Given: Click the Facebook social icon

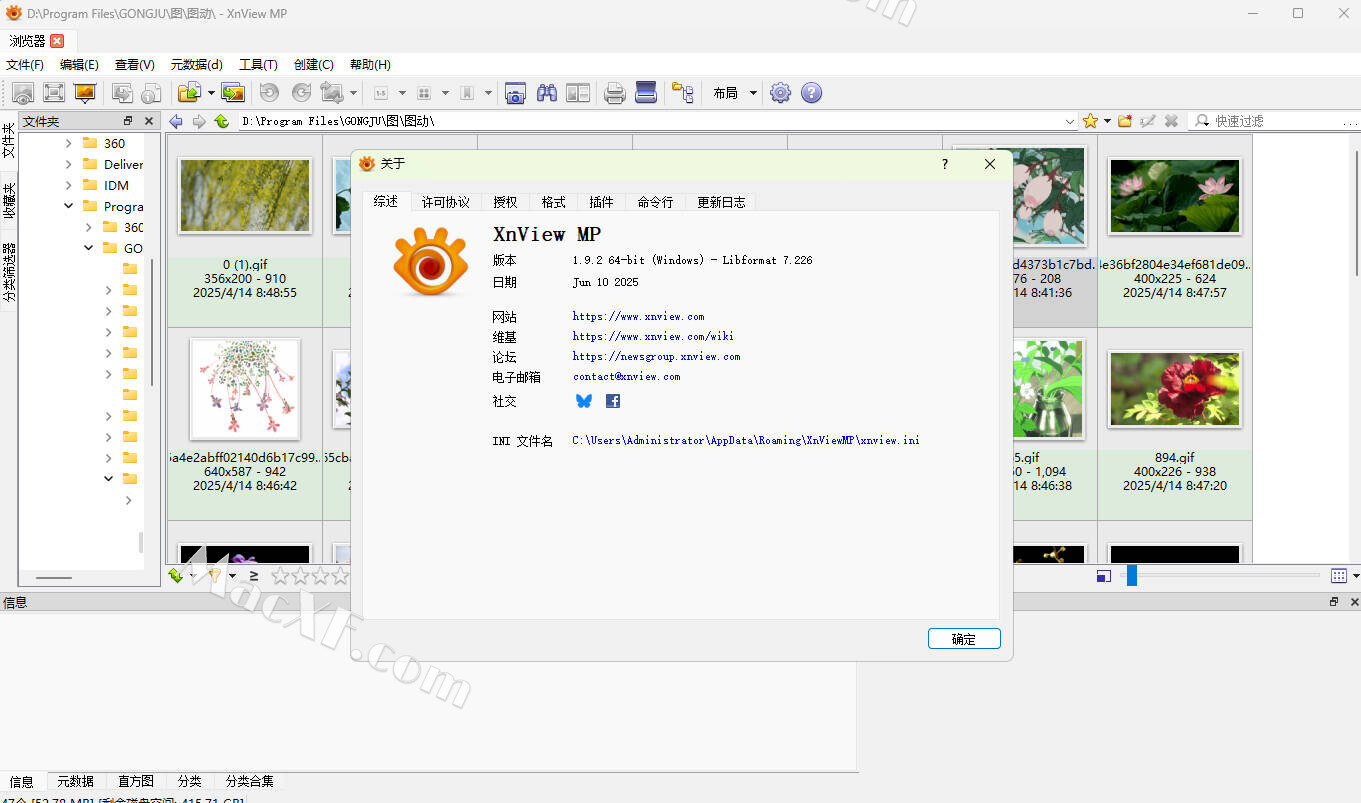Looking at the screenshot, I should pyautogui.click(x=613, y=400).
